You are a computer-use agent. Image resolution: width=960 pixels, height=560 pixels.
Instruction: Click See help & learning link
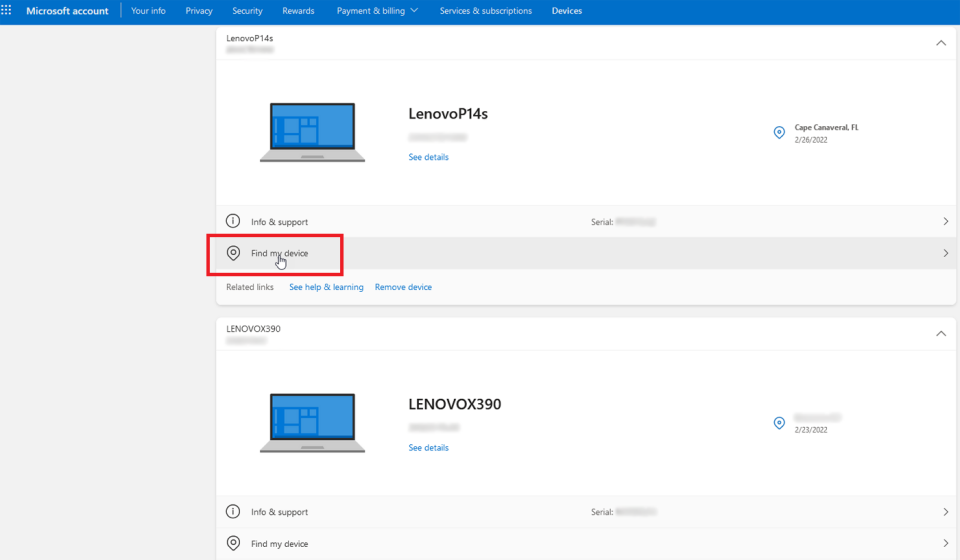tap(326, 287)
